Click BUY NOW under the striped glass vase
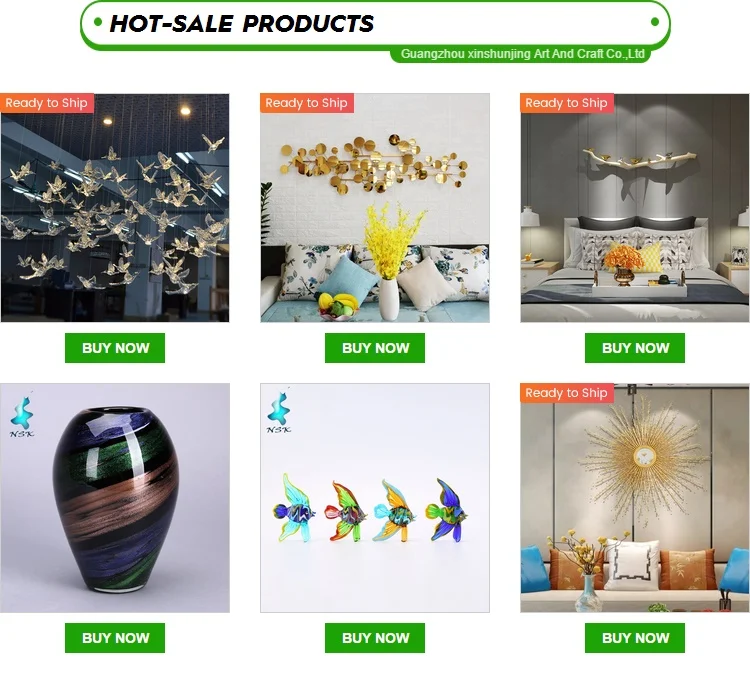The image size is (750, 673). 115,638
